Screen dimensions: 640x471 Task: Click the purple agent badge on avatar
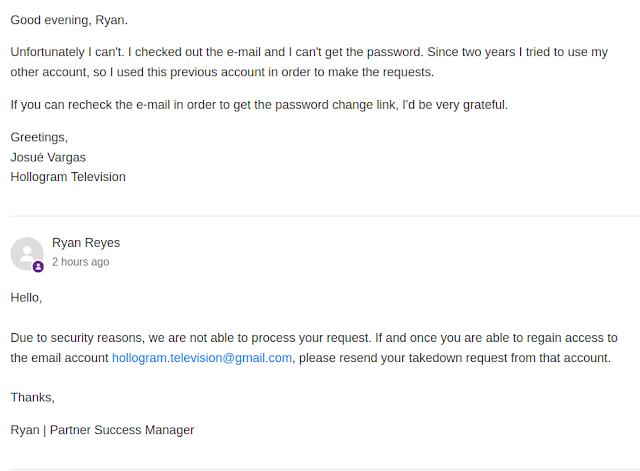(x=38, y=267)
